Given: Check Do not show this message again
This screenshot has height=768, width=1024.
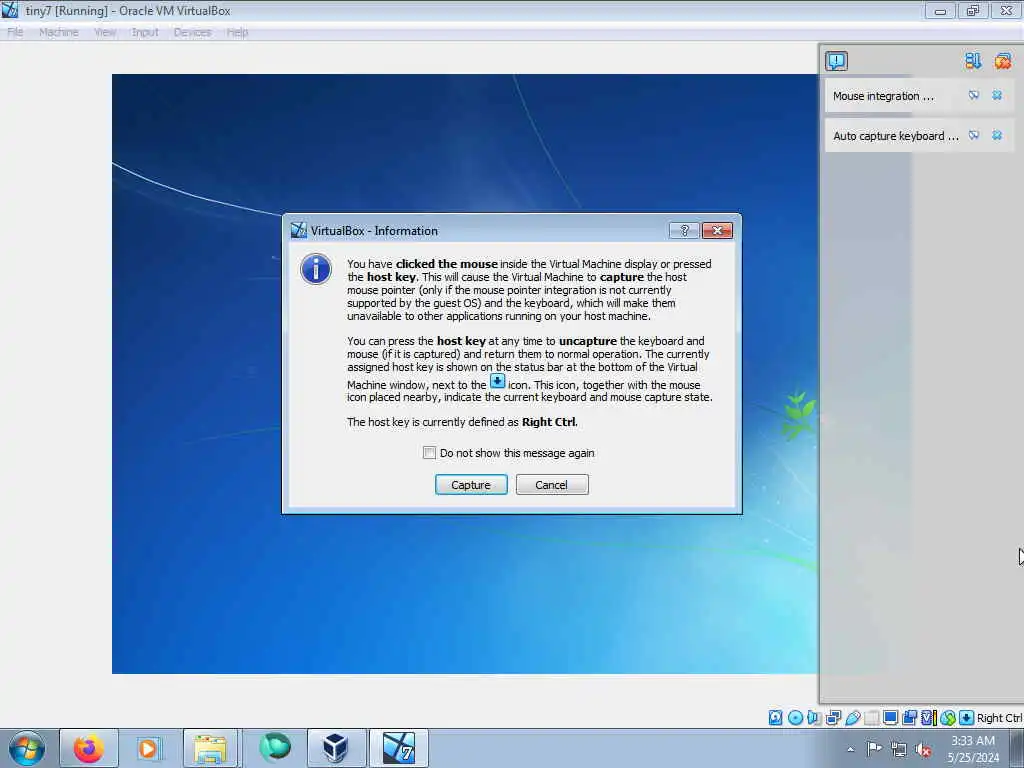Looking at the screenshot, I should pos(429,453).
